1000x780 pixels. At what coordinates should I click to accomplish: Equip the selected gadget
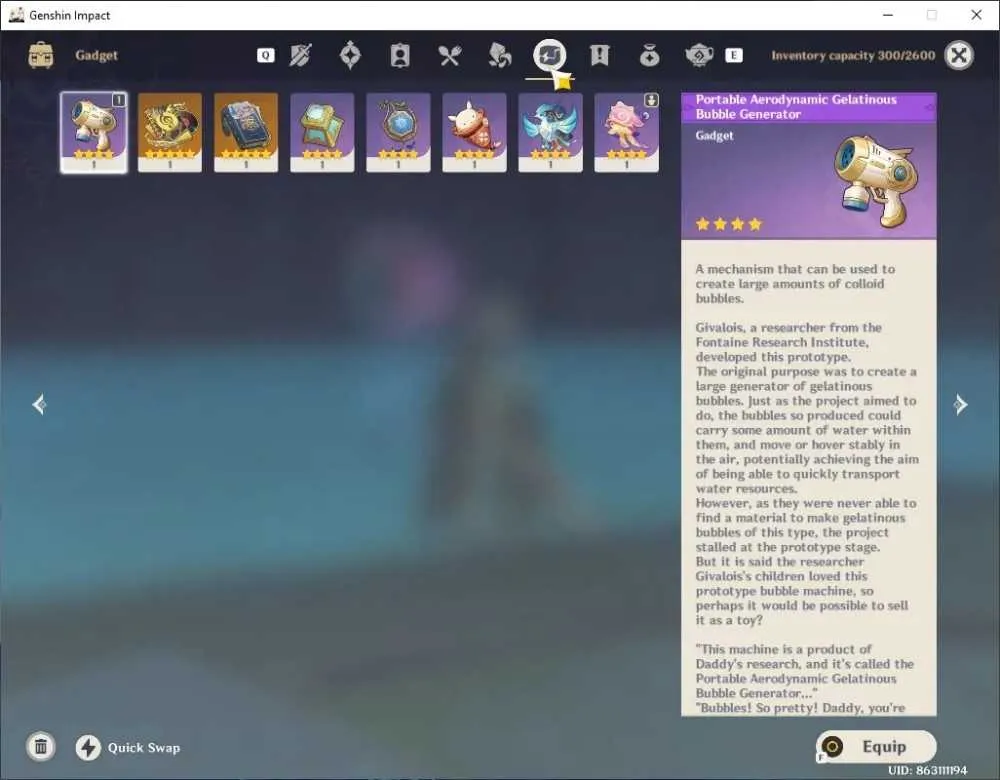(x=876, y=747)
